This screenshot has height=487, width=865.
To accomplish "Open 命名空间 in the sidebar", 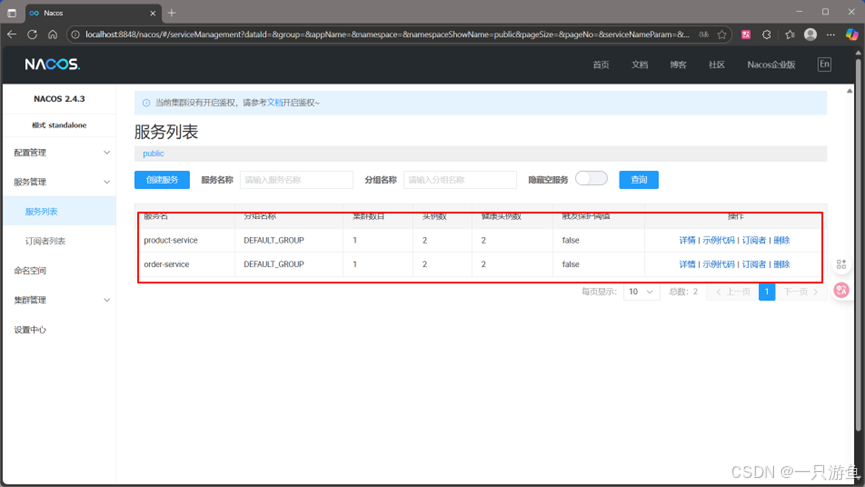I will tap(60, 270).
